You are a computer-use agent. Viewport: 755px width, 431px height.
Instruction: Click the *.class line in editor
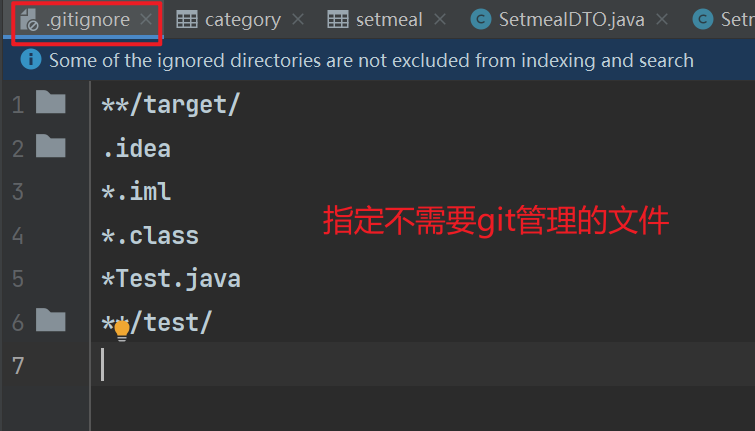(x=150, y=236)
